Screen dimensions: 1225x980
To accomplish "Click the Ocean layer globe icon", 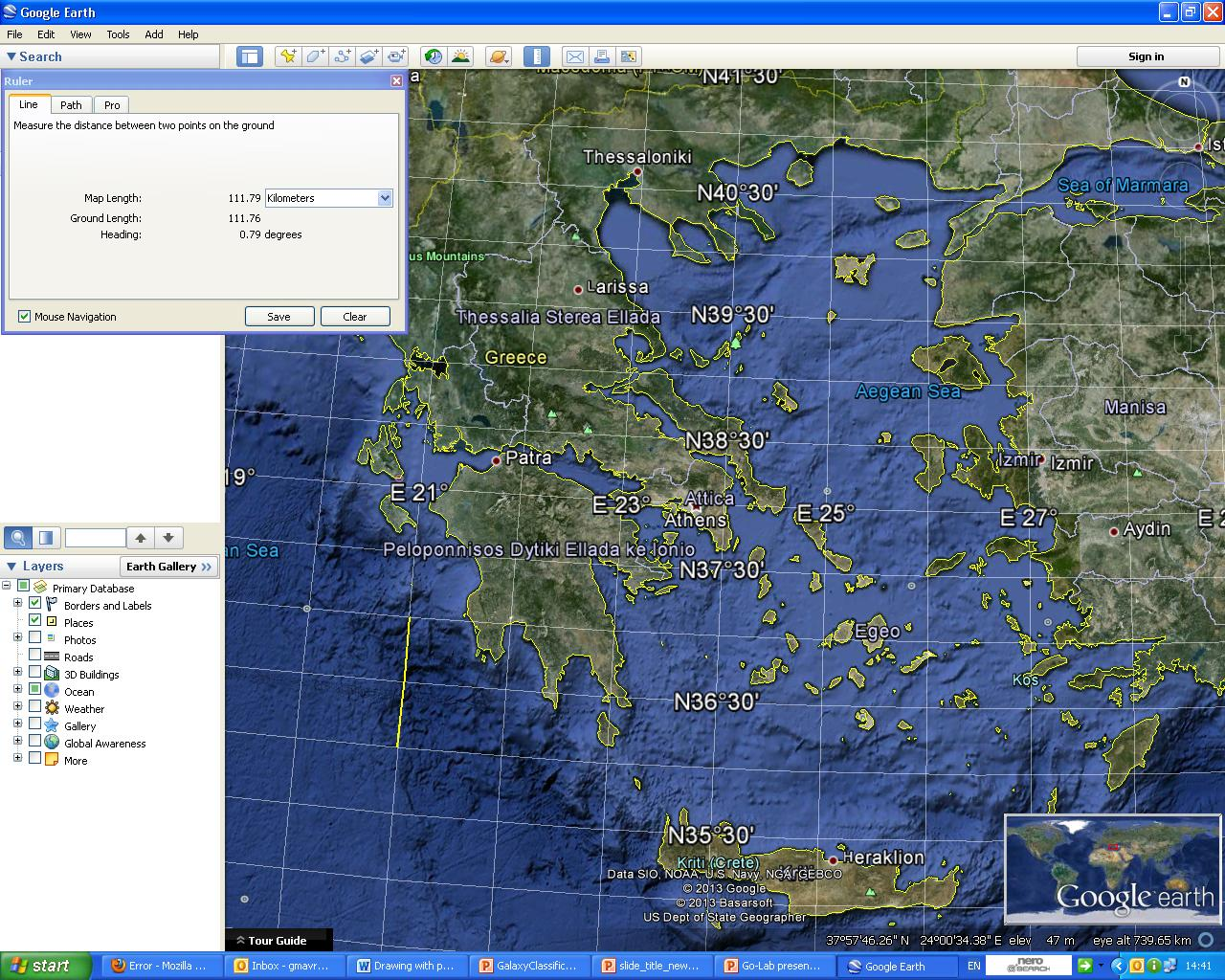I will [52, 691].
